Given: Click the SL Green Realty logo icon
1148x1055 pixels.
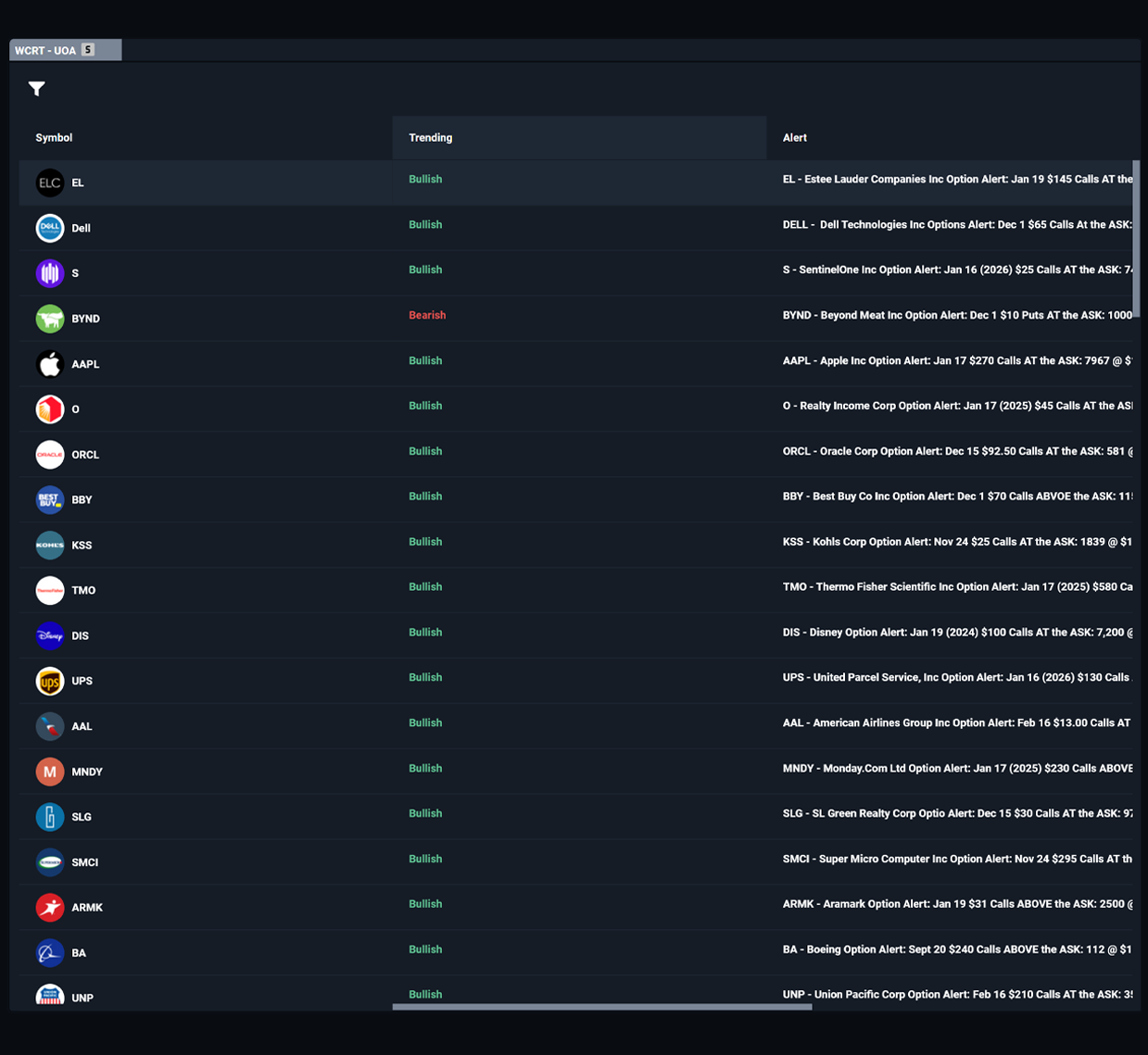Looking at the screenshot, I should 50,817.
